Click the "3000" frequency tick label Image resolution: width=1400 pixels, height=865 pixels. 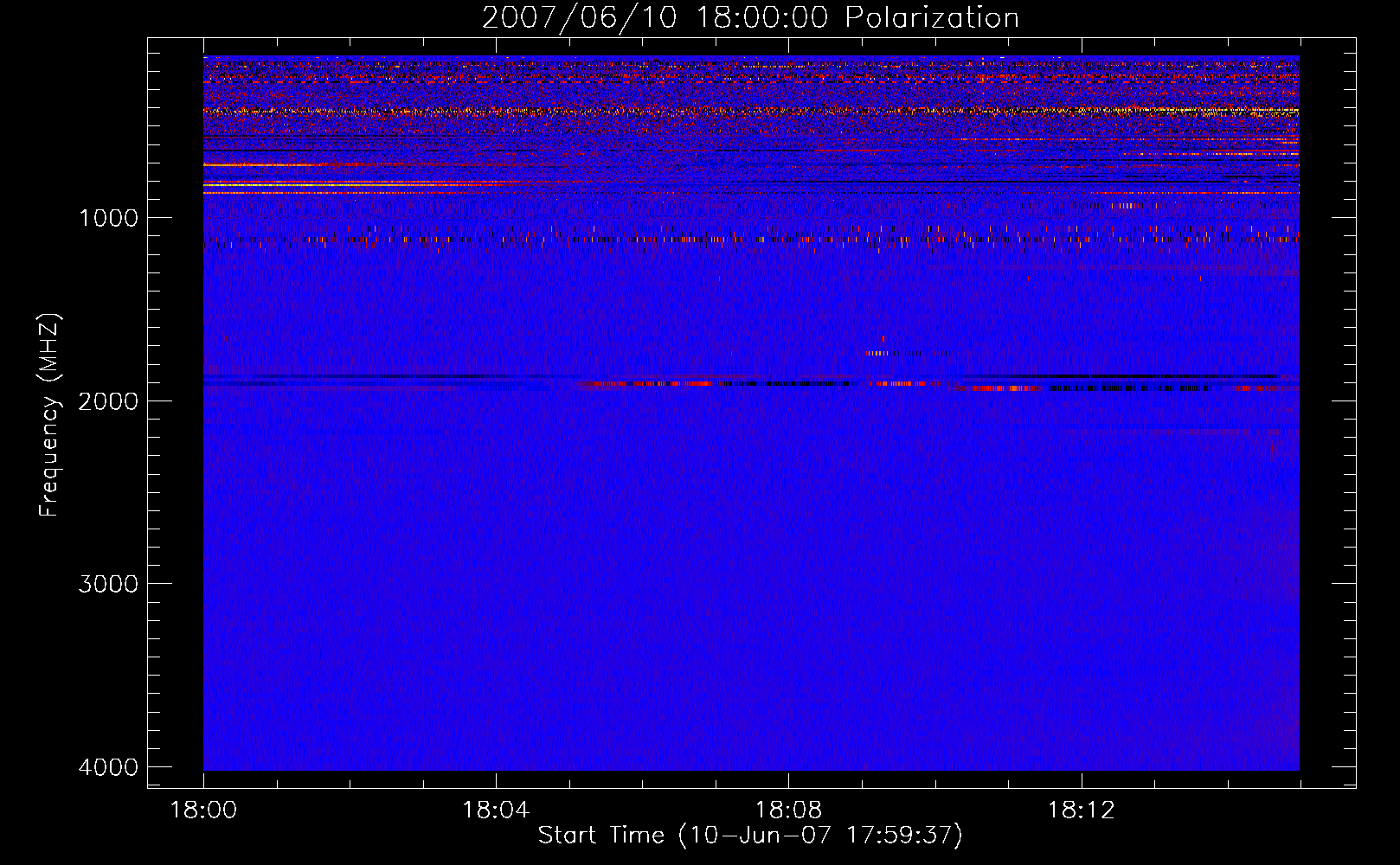pyautogui.click(x=108, y=584)
